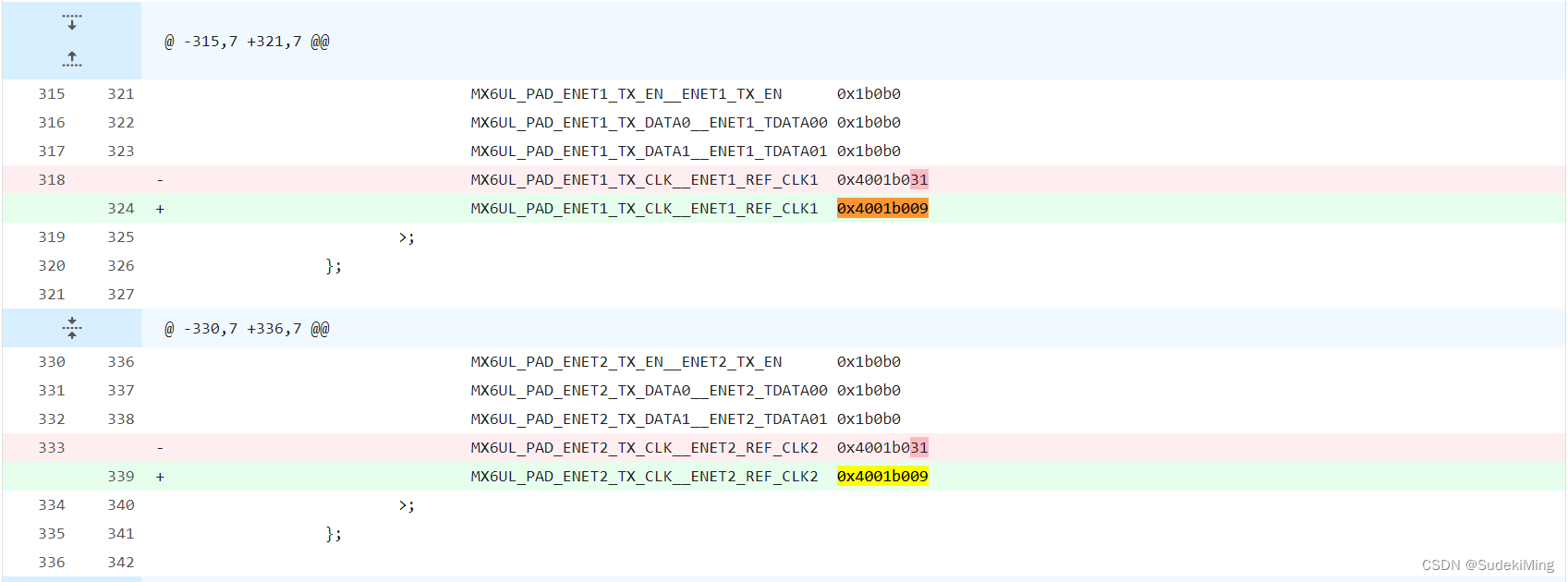Click yellow highlighted 0x4001b009 on line 339
Viewport: 1568px width, 582px height.
coord(882,477)
